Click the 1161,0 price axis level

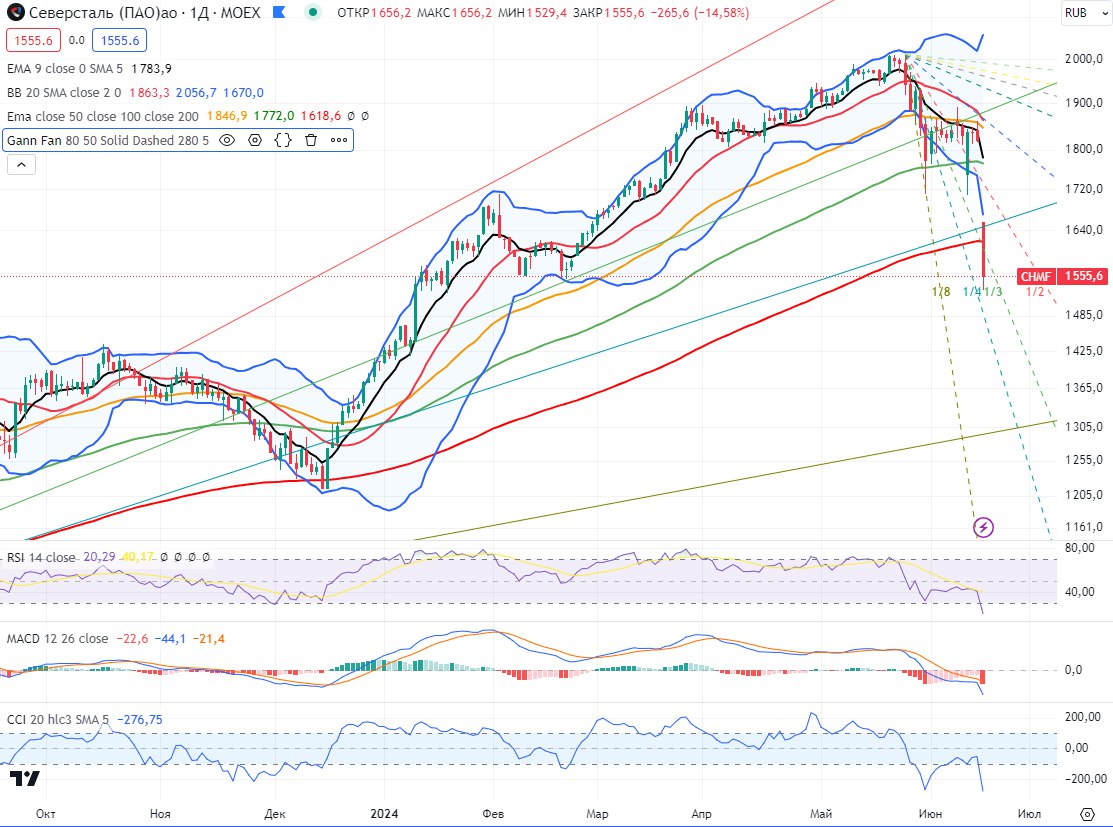pos(1083,527)
